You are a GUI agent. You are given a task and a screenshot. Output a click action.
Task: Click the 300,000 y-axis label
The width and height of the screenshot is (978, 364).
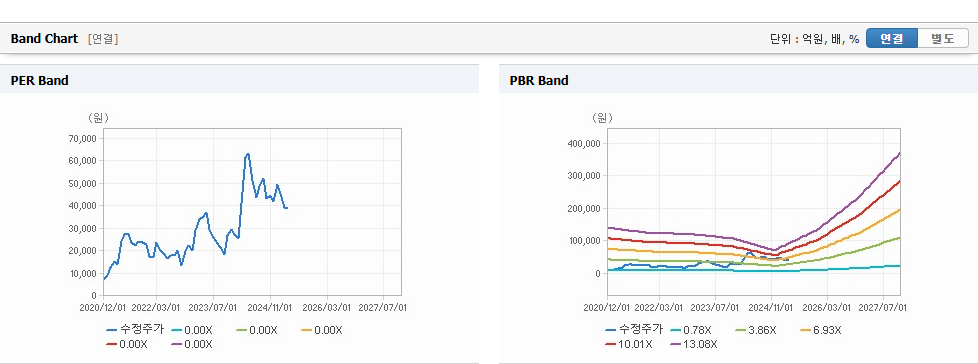tap(583, 176)
